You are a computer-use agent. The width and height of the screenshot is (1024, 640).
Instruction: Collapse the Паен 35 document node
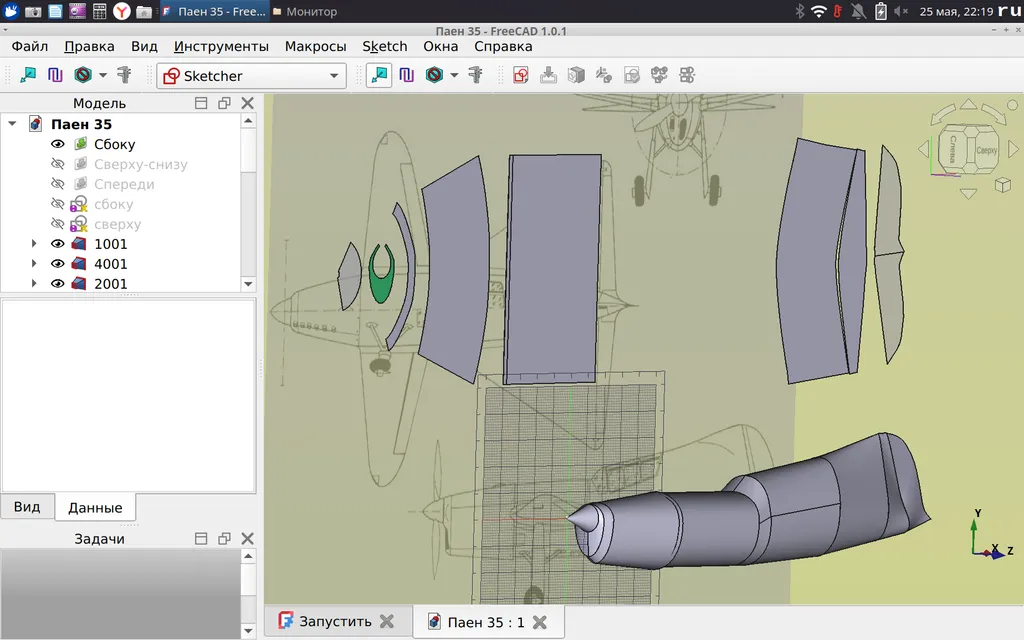[x=12, y=124]
